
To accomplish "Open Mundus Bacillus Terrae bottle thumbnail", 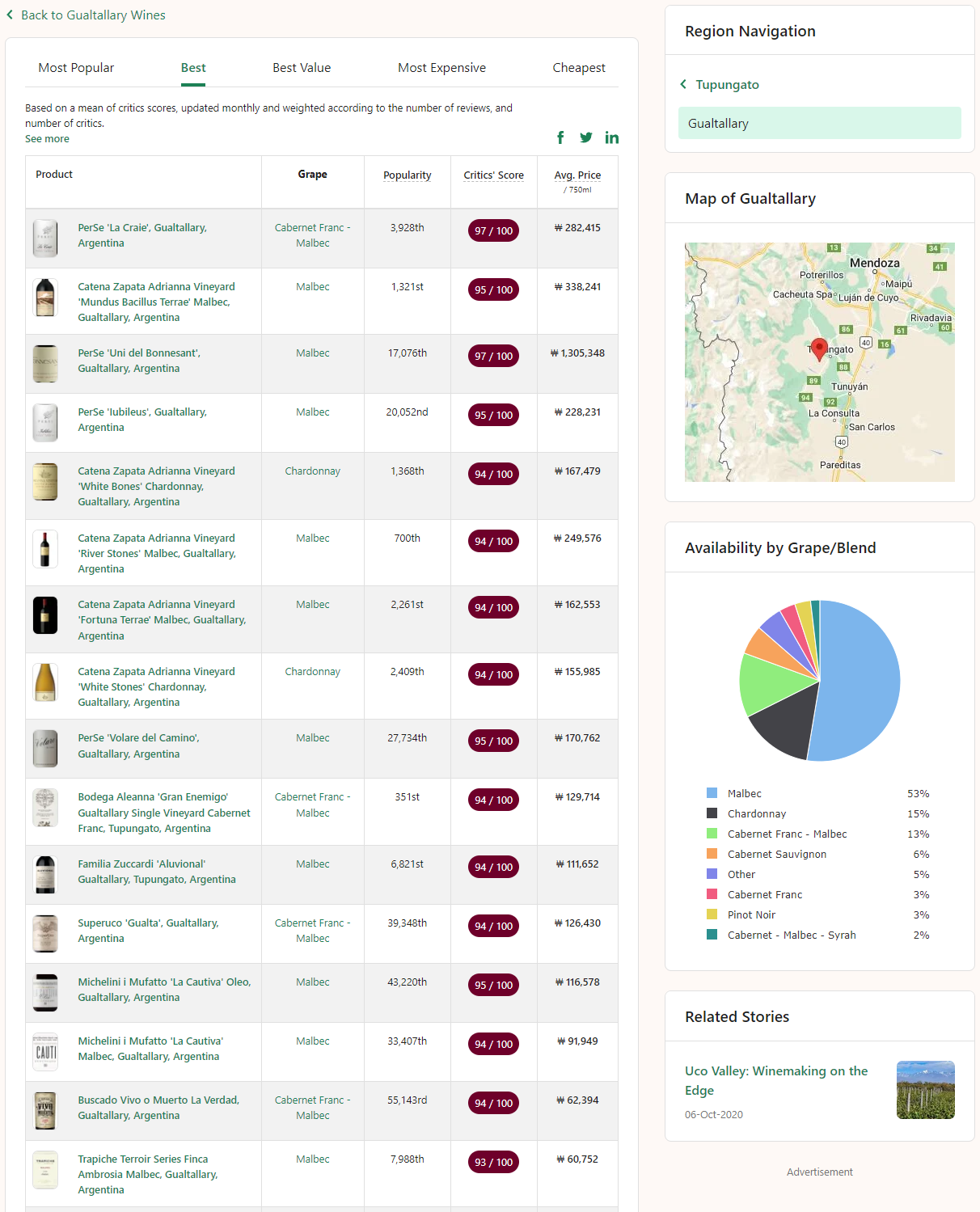I will pyautogui.click(x=45, y=298).
